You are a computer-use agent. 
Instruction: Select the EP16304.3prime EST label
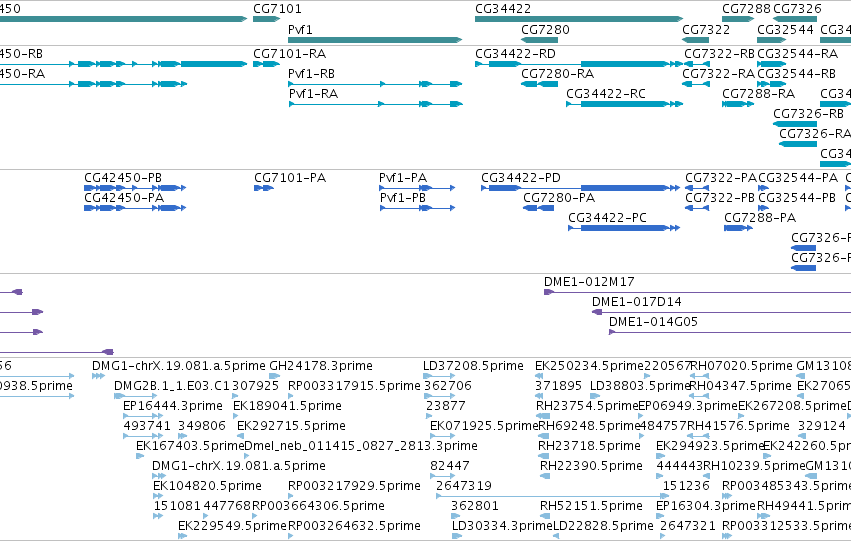[x=706, y=506]
